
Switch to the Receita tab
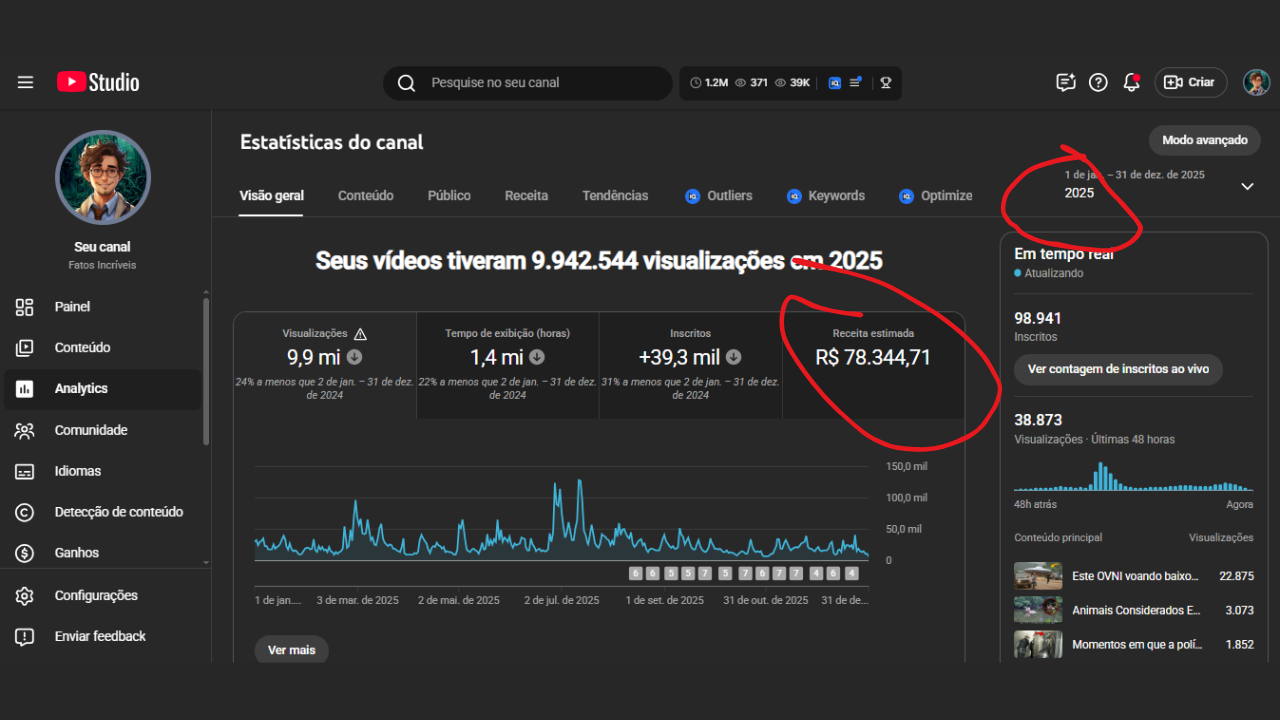tap(526, 196)
